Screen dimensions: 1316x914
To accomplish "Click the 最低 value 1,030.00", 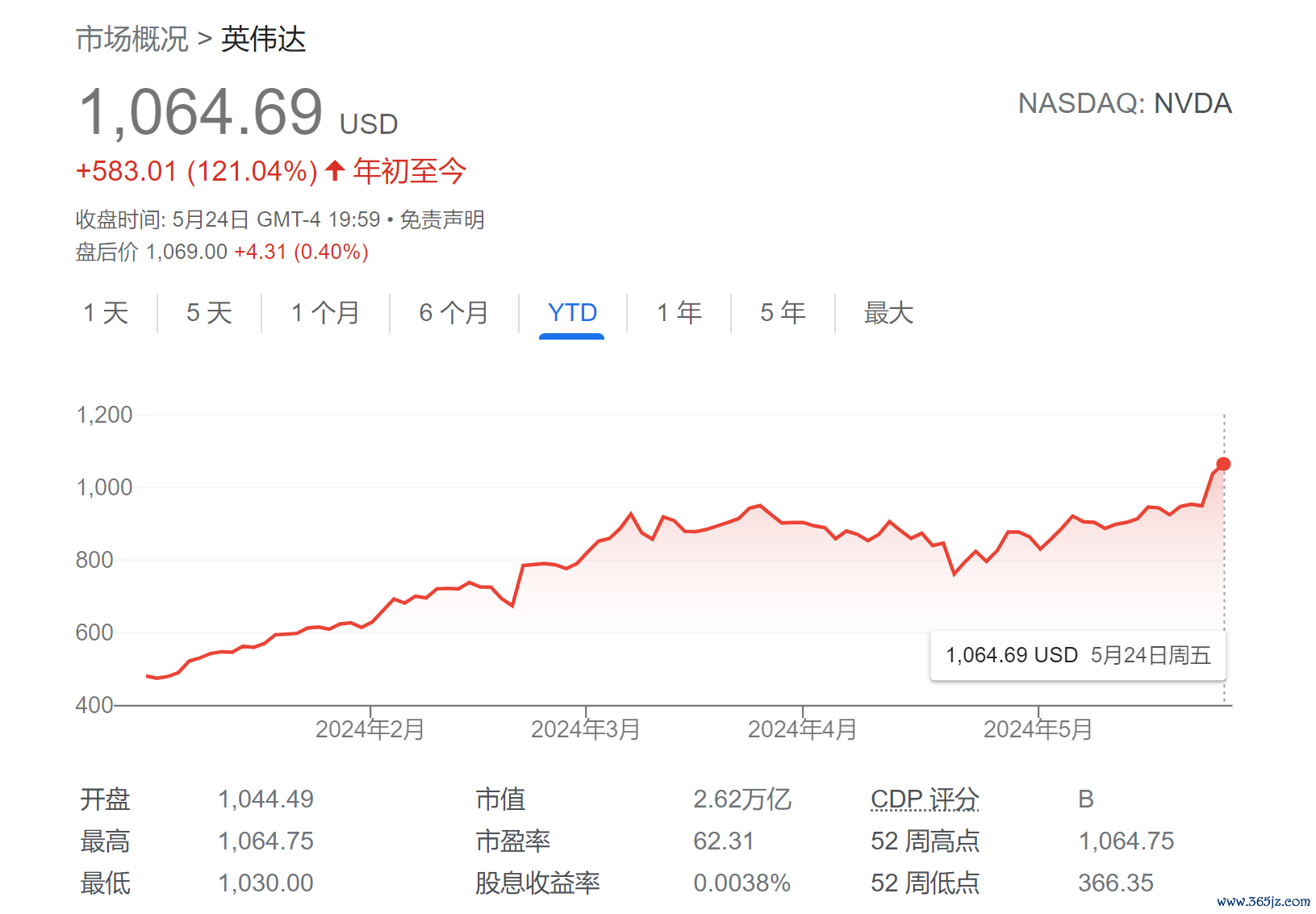I will click(x=265, y=883).
